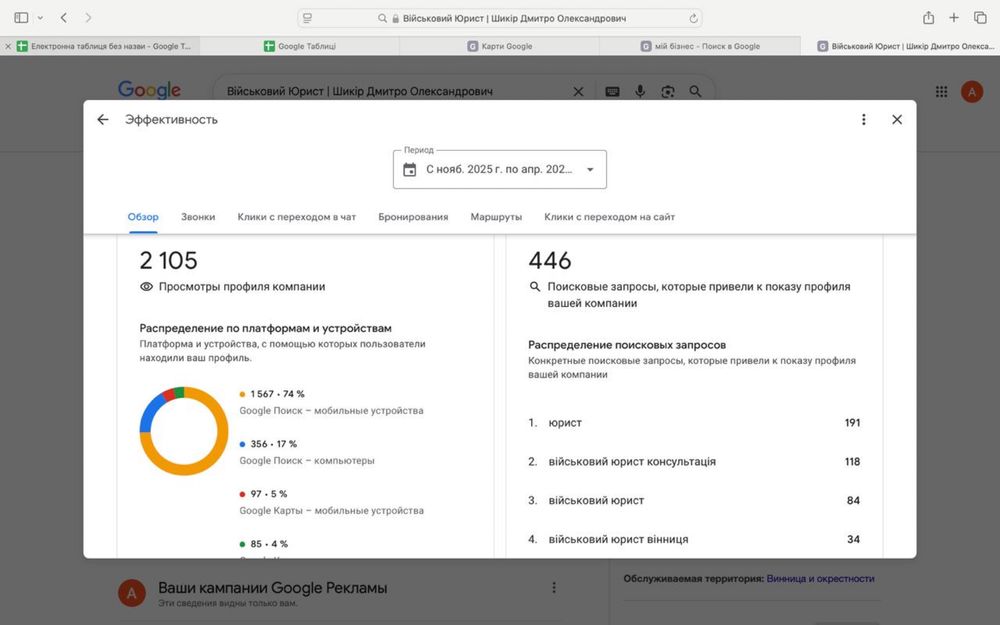Reload the page with the refresh icon
This screenshot has height=625, width=1000.
click(693, 18)
